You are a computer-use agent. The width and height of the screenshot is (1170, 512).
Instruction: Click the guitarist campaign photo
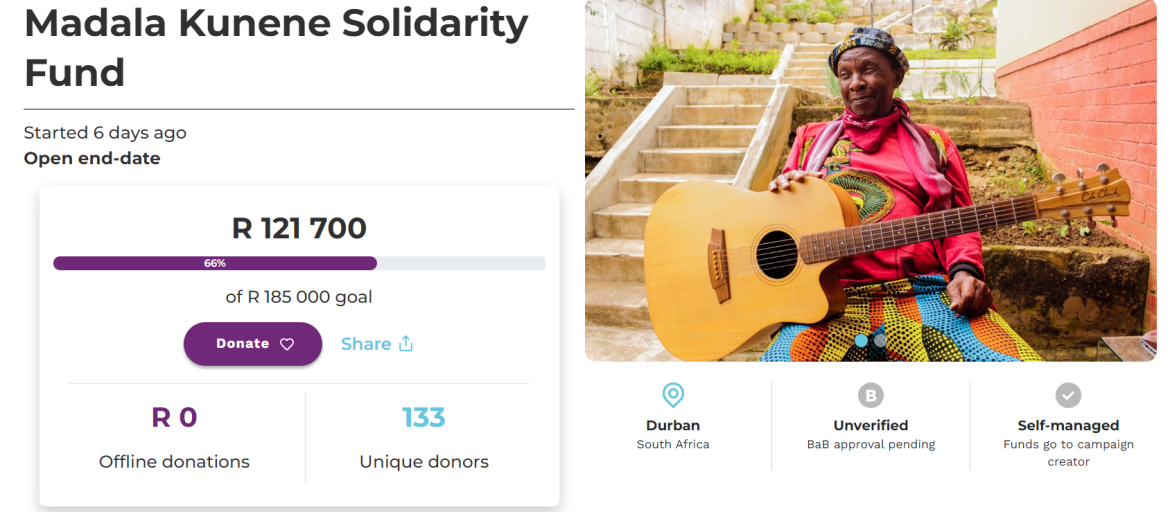[871, 181]
